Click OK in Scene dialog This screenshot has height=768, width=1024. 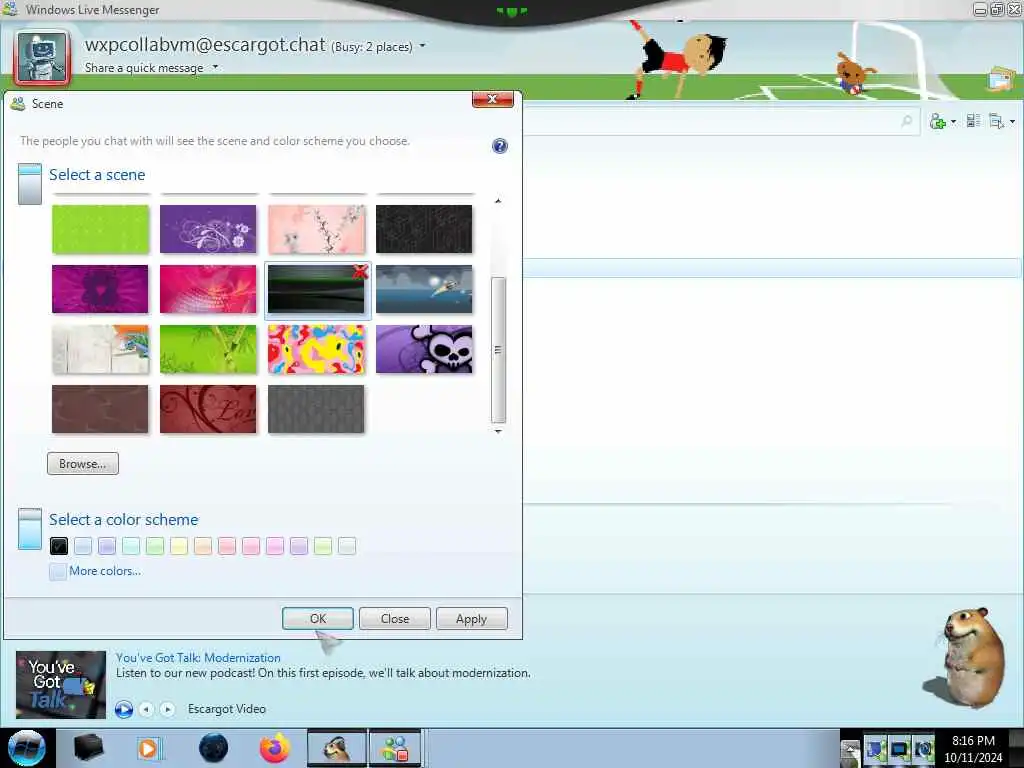[318, 618]
